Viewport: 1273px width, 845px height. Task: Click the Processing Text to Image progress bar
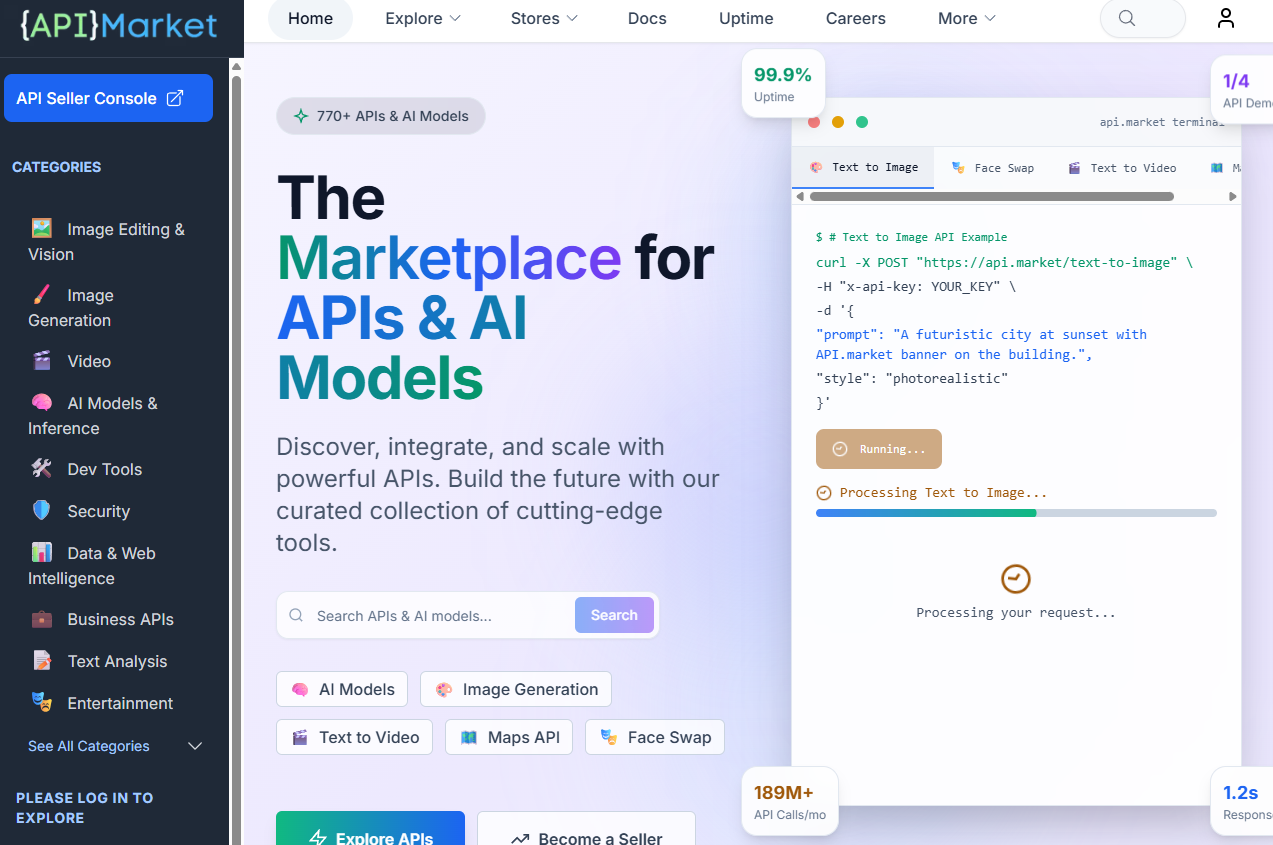1016,513
